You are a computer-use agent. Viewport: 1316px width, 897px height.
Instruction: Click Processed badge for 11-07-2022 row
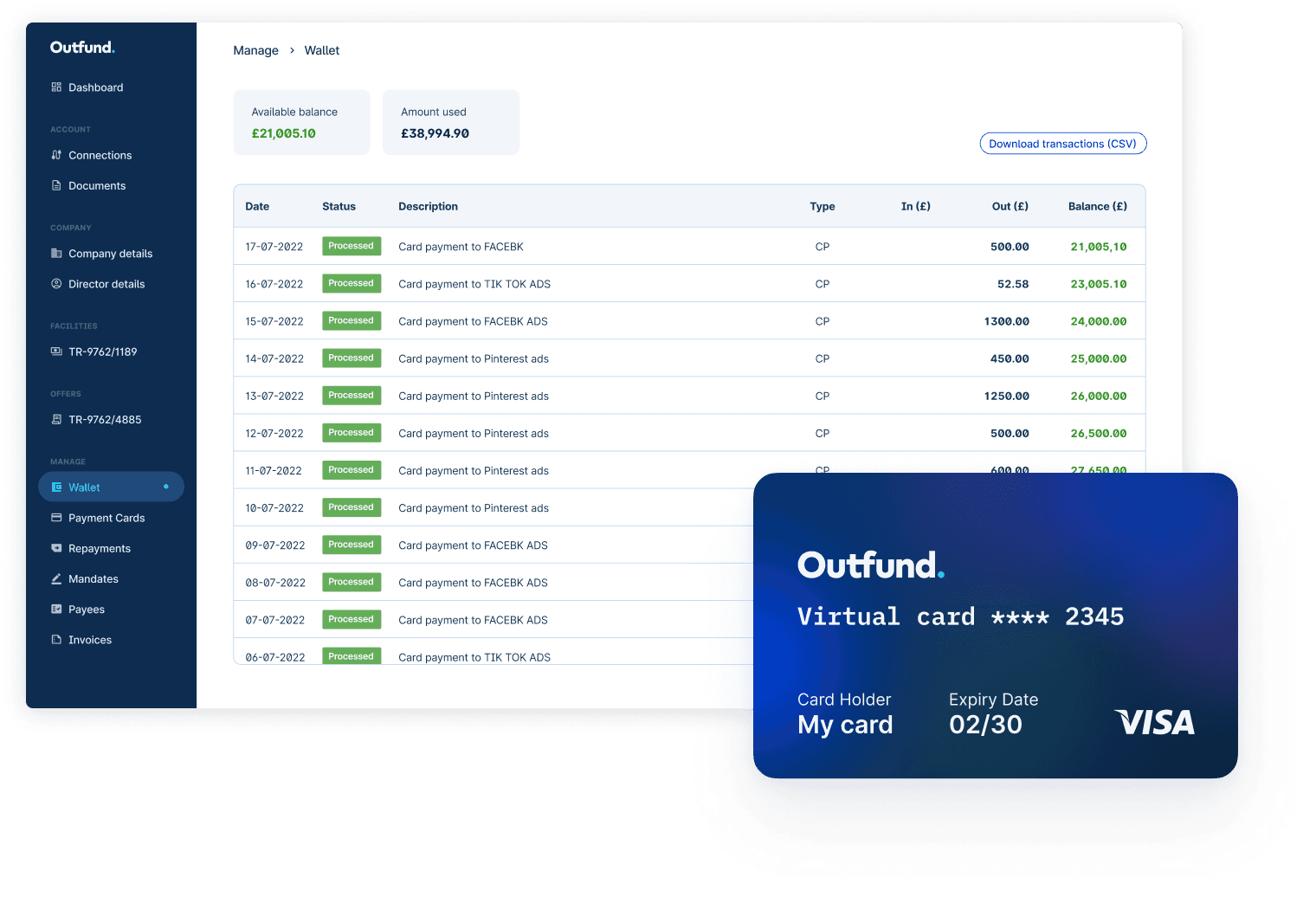pyautogui.click(x=352, y=470)
